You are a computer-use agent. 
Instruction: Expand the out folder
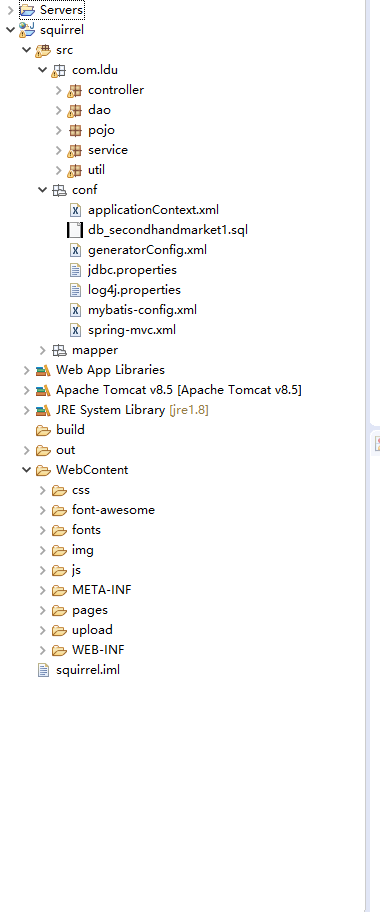(26, 450)
